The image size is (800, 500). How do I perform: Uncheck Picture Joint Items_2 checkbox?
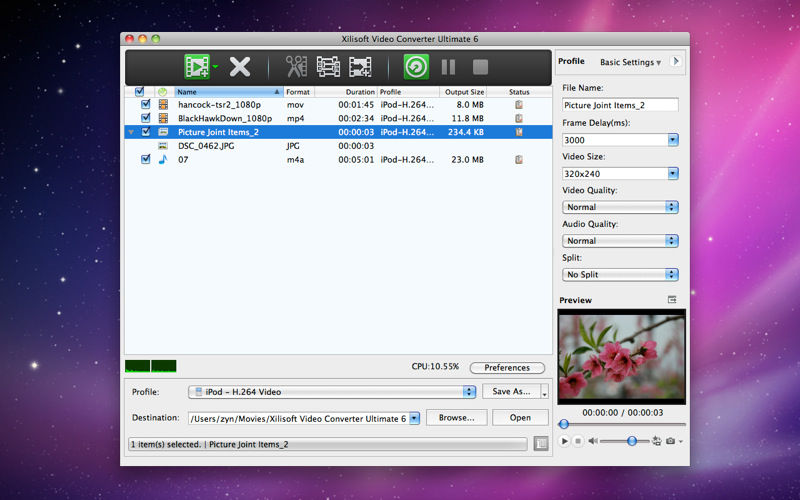coord(145,132)
